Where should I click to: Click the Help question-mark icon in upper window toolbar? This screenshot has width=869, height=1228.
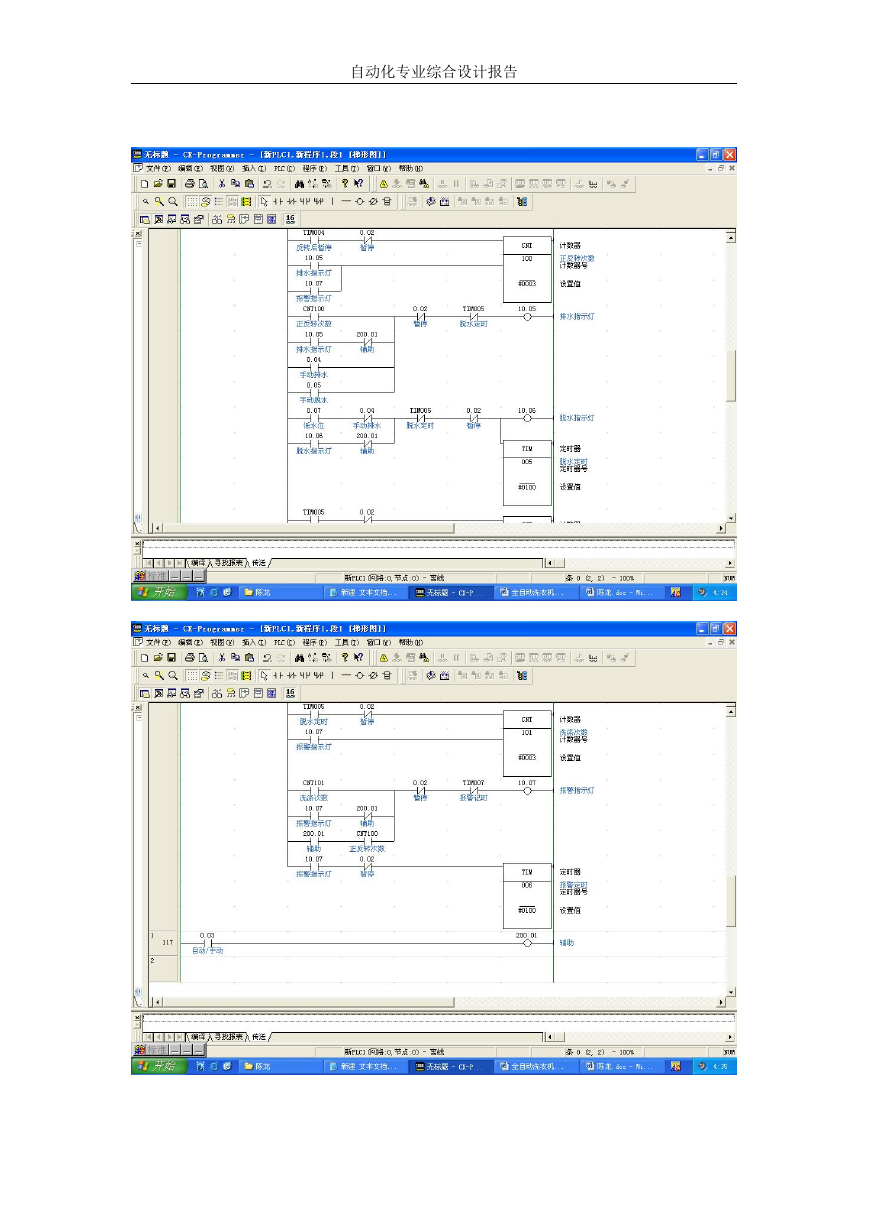point(345,184)
